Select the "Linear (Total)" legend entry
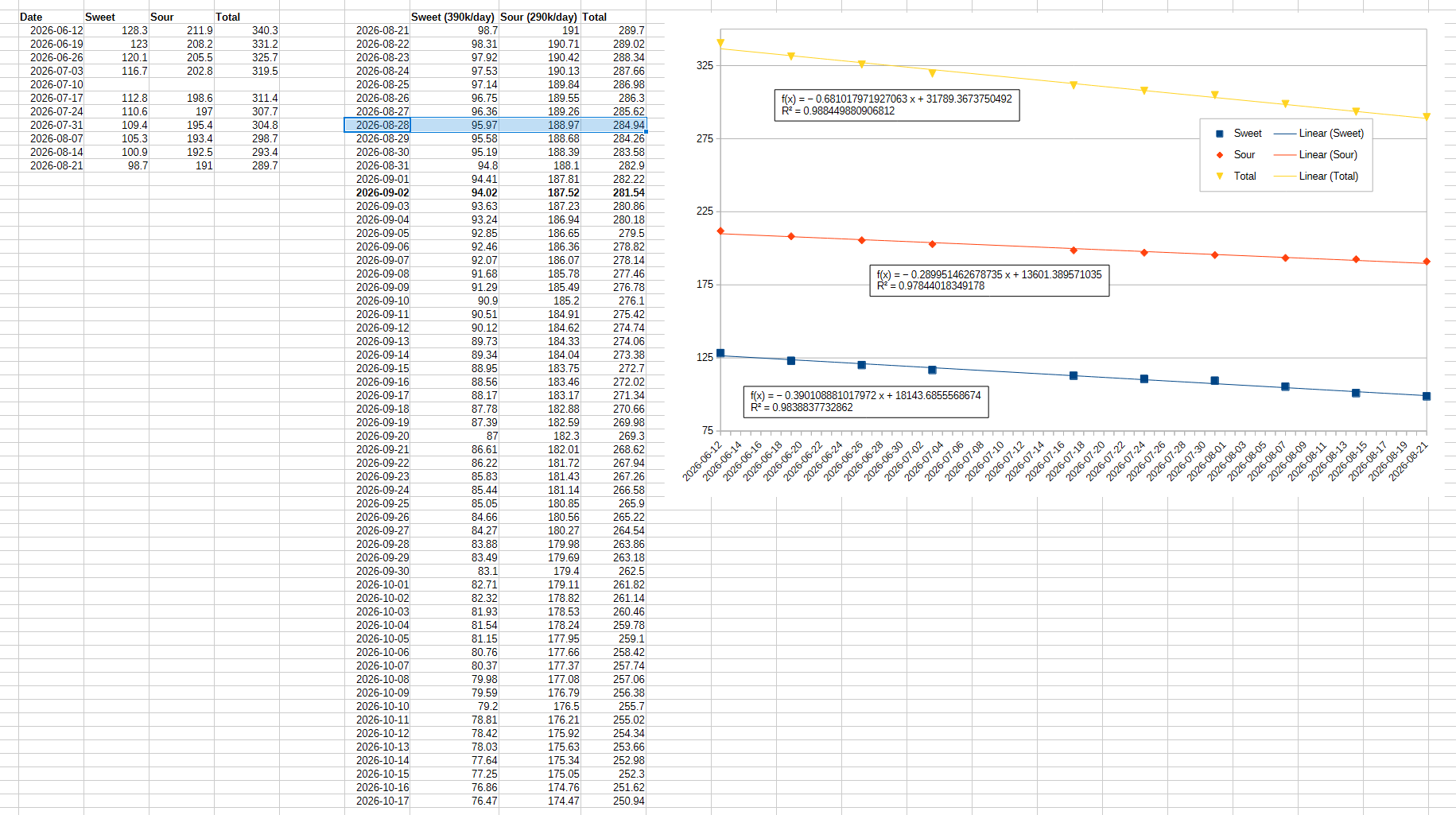This screenshot has width=1456, height=815. [1316, 177]
